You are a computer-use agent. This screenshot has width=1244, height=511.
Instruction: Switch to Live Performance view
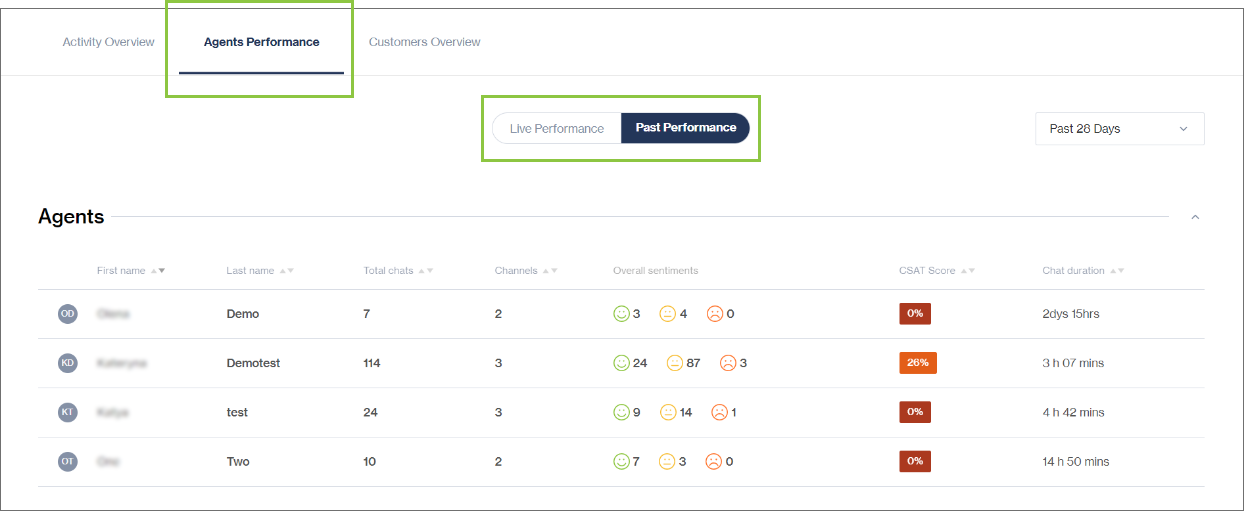coord(556,128)
